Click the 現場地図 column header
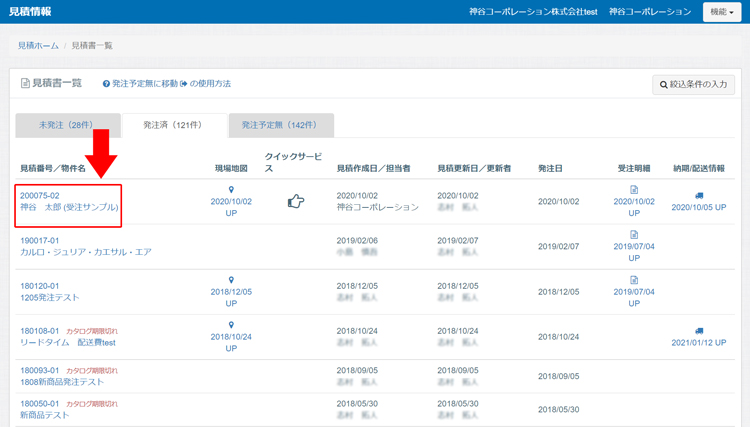 pos(231,168)
